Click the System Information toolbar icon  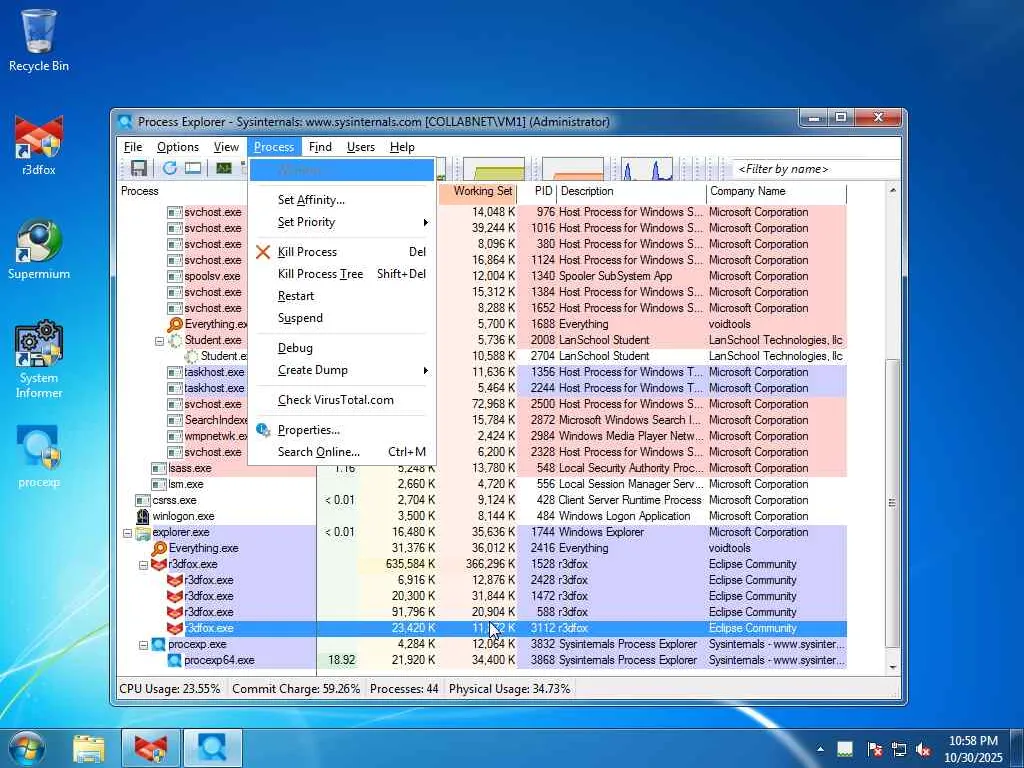click(x=224, y=168)
